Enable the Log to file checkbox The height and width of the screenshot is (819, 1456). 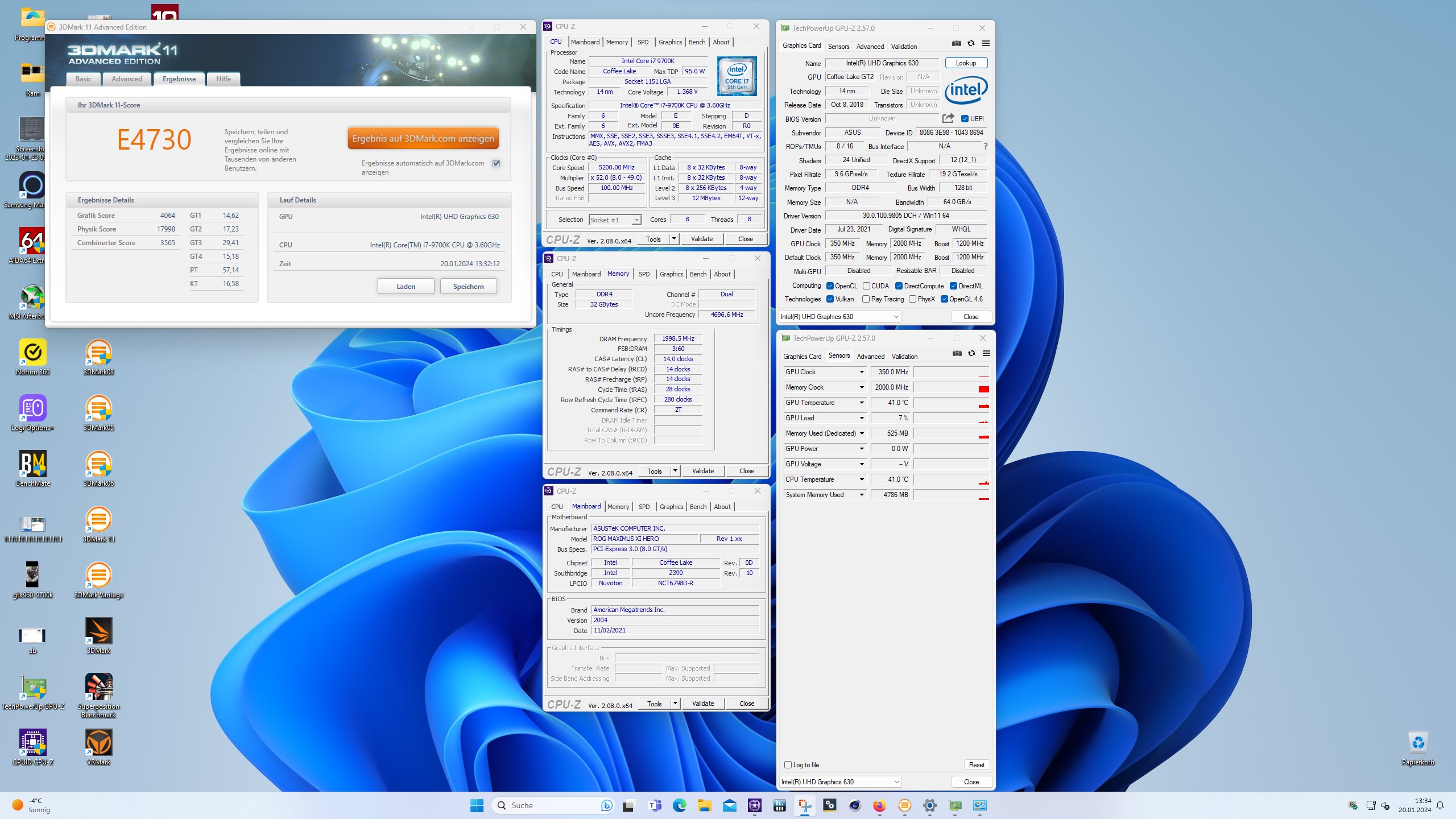pyautogui.click(x=788, y=765)
